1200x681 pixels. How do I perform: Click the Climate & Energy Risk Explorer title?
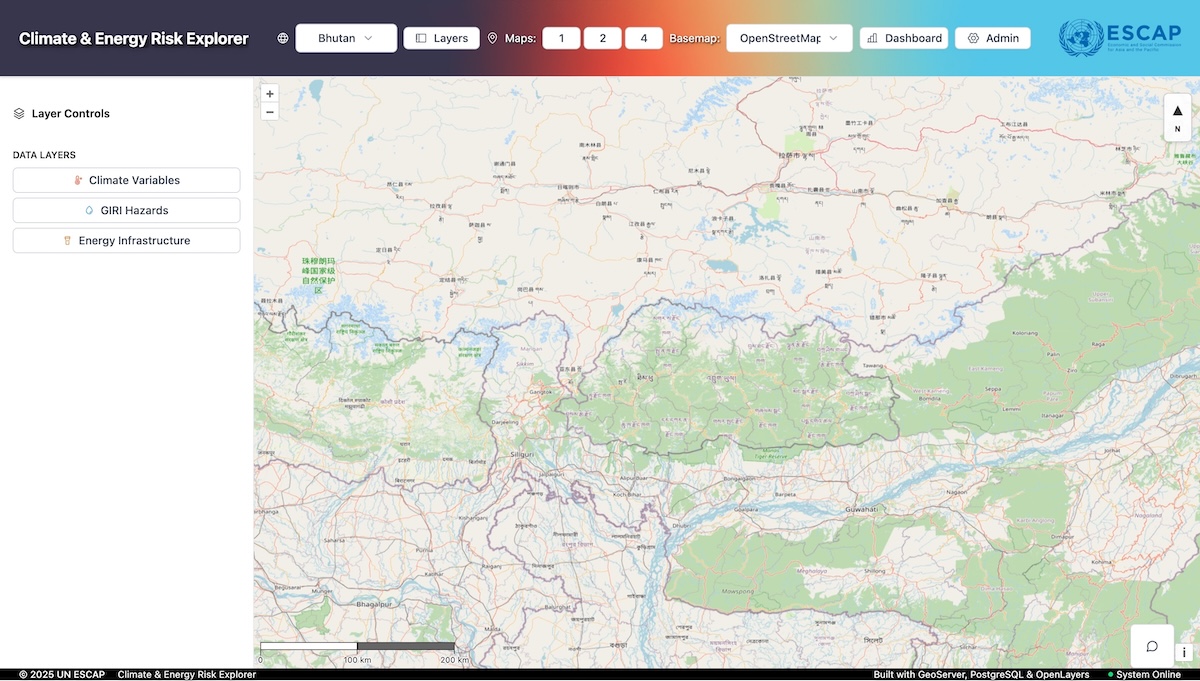[x=134, y=39]
